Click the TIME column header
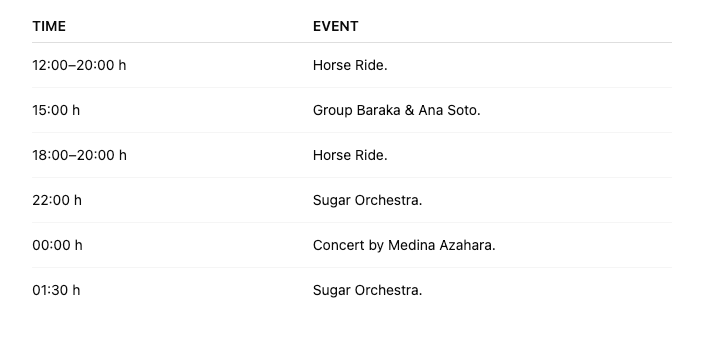 pyautogui.click(x=49, y=26)
